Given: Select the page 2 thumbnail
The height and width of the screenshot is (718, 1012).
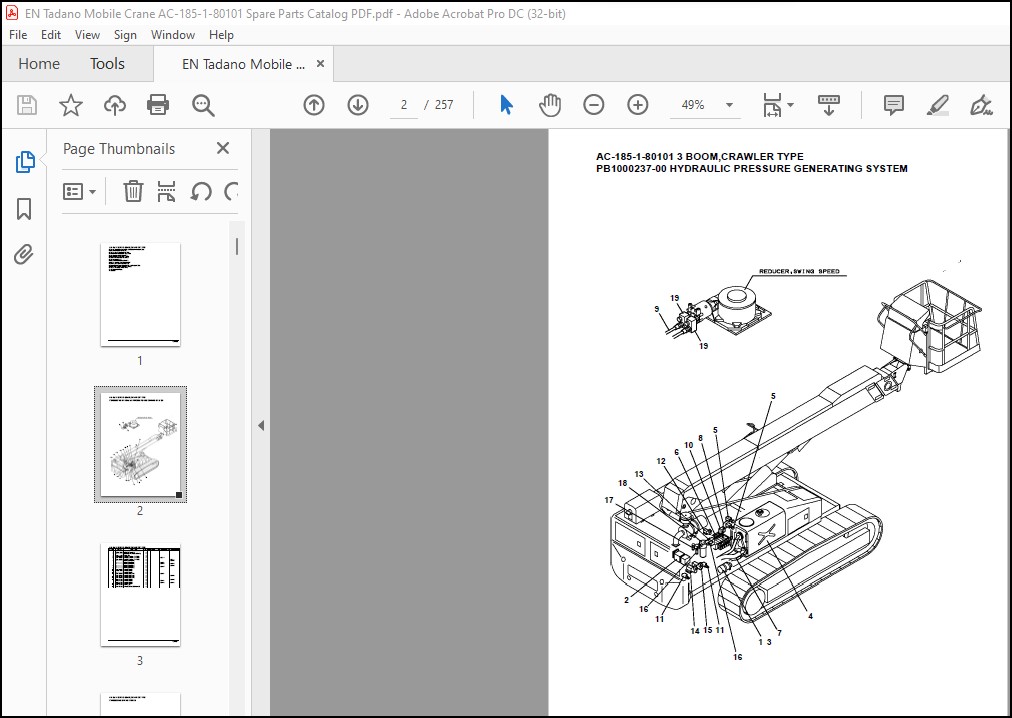Looking at the screenshot, I should point(140,444).
